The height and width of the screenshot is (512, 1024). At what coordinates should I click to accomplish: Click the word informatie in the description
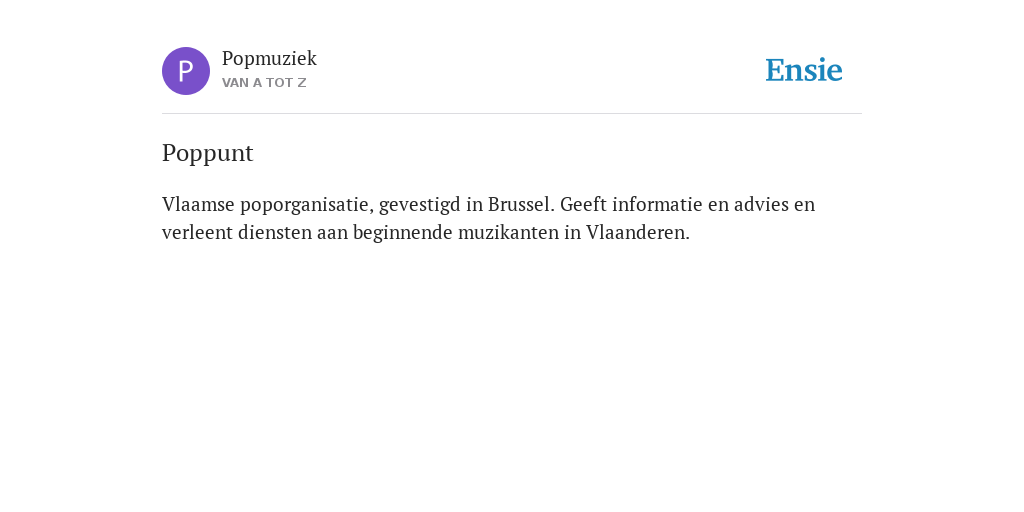click(657, 204)
